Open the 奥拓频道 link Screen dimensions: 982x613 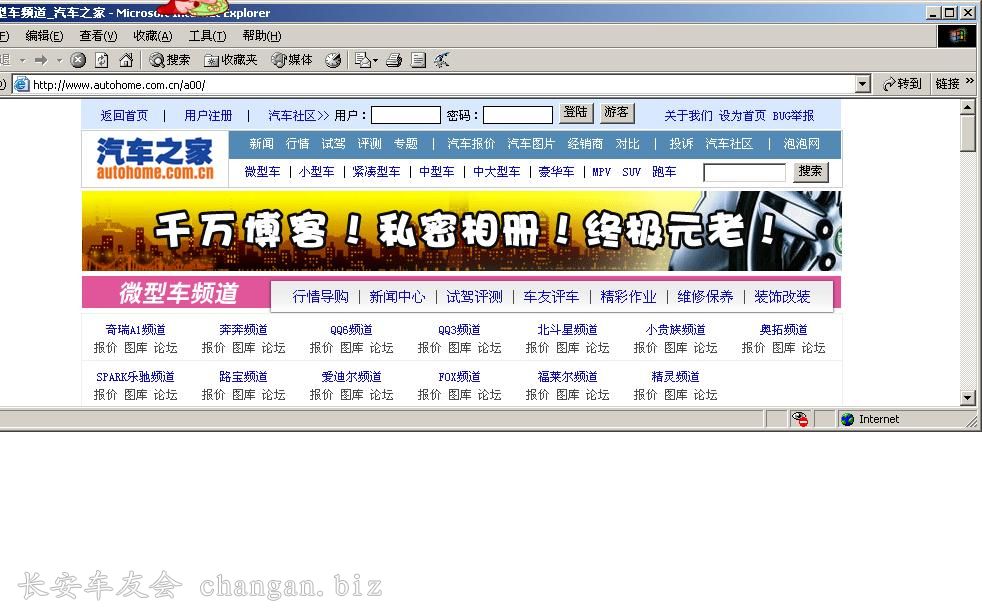pyautogui.click(x=783, y=330)
